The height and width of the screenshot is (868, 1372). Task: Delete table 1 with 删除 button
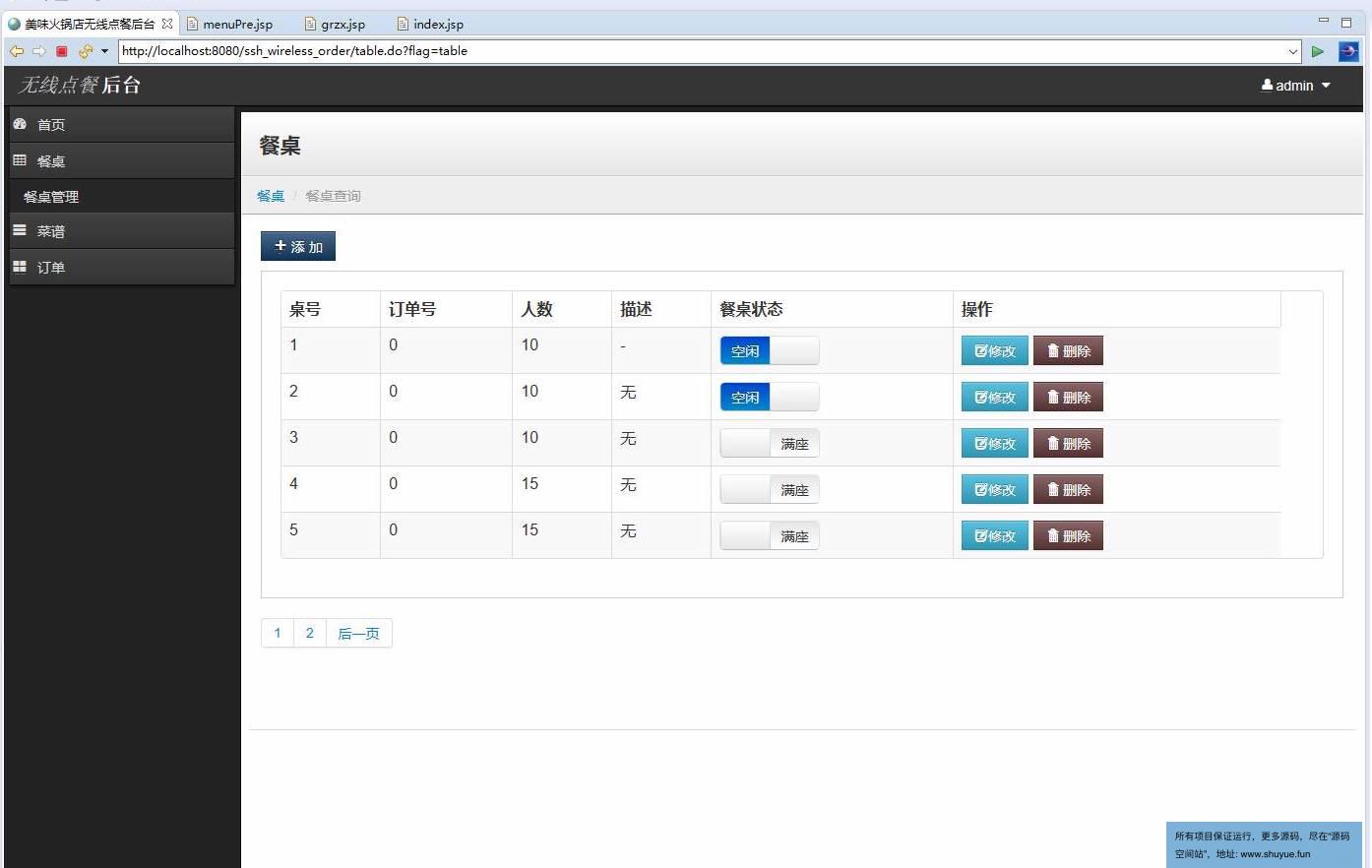1068,350
